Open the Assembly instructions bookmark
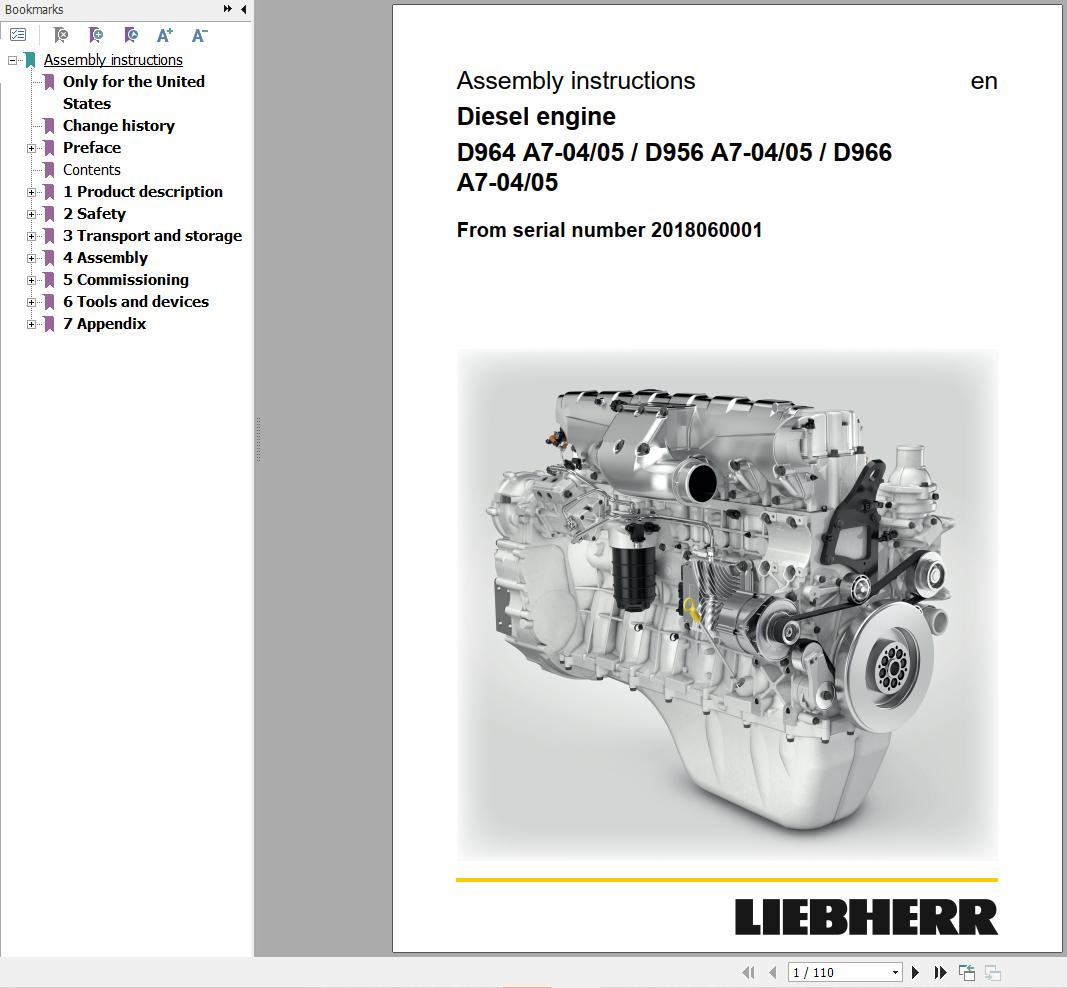 click(x=113, y=60)
